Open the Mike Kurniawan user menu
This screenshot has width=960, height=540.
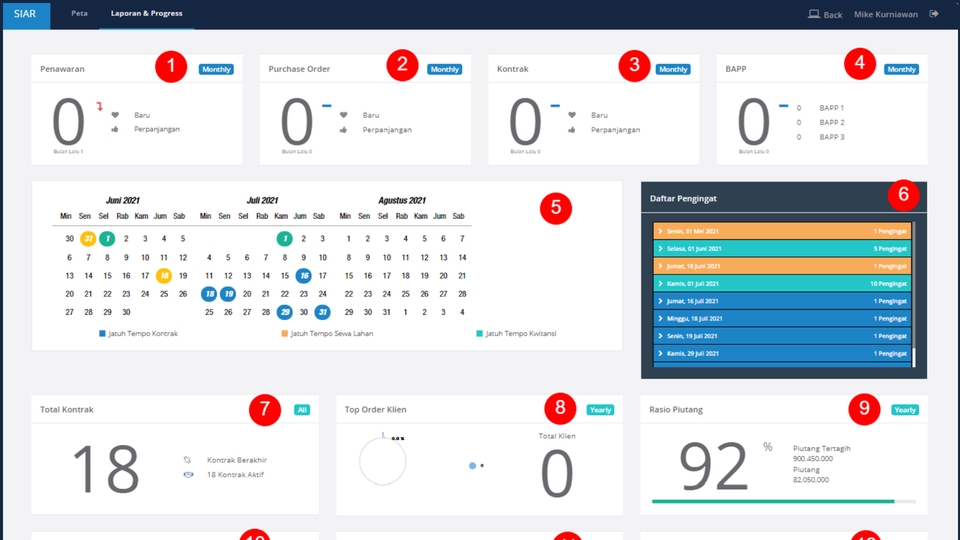885,14
